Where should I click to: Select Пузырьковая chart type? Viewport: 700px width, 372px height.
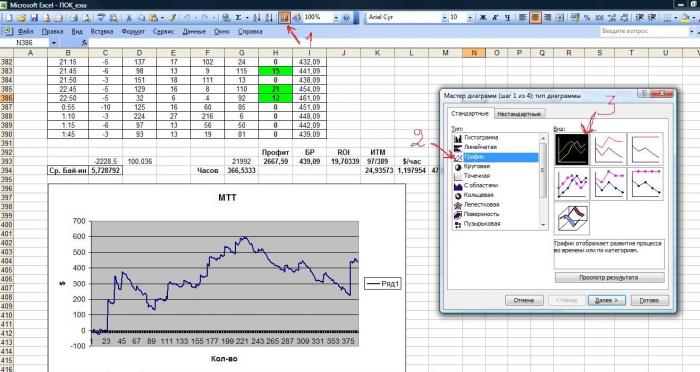click(482, 224)
